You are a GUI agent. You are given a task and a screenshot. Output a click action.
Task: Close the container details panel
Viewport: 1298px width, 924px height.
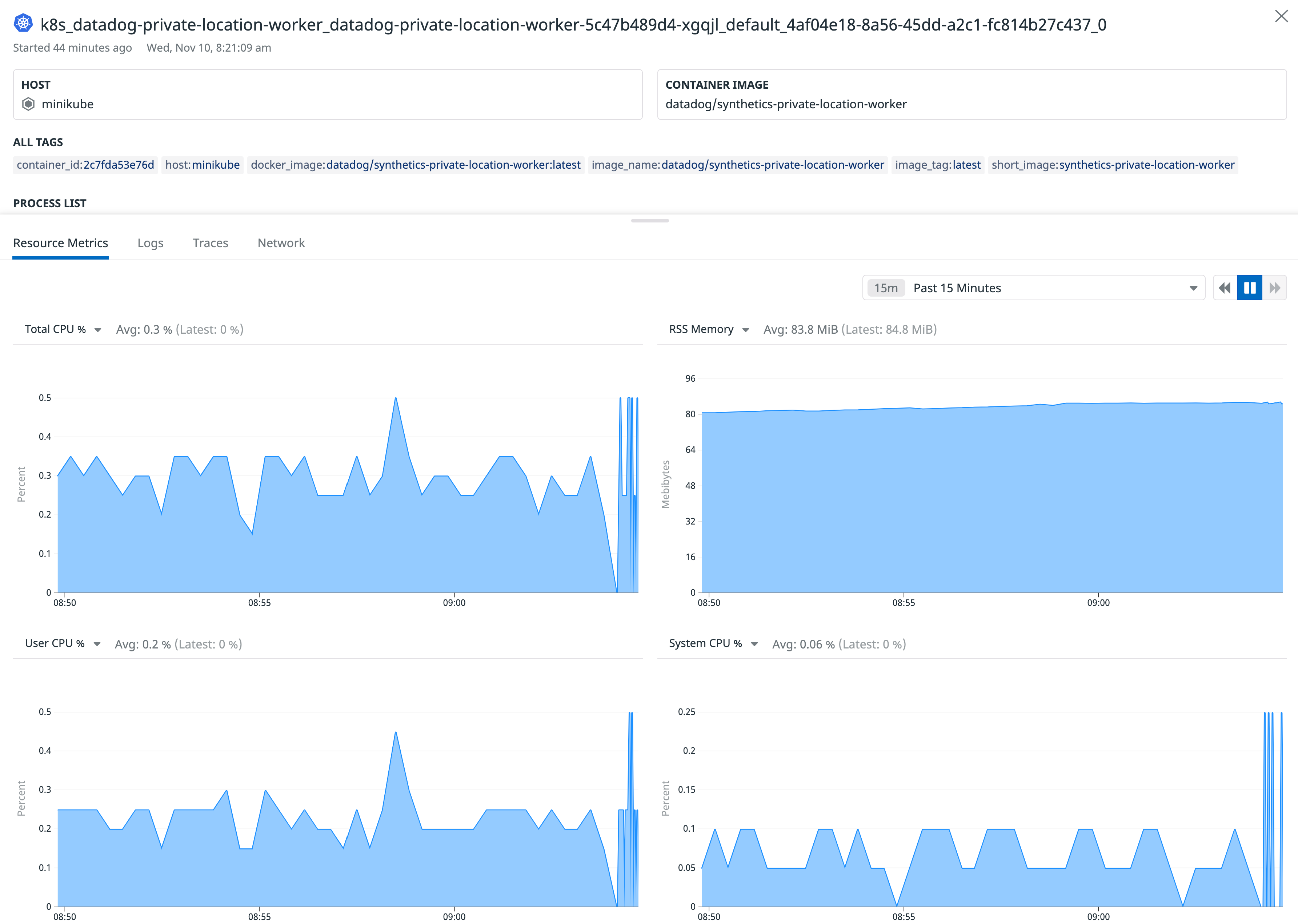pos(1281,16)
